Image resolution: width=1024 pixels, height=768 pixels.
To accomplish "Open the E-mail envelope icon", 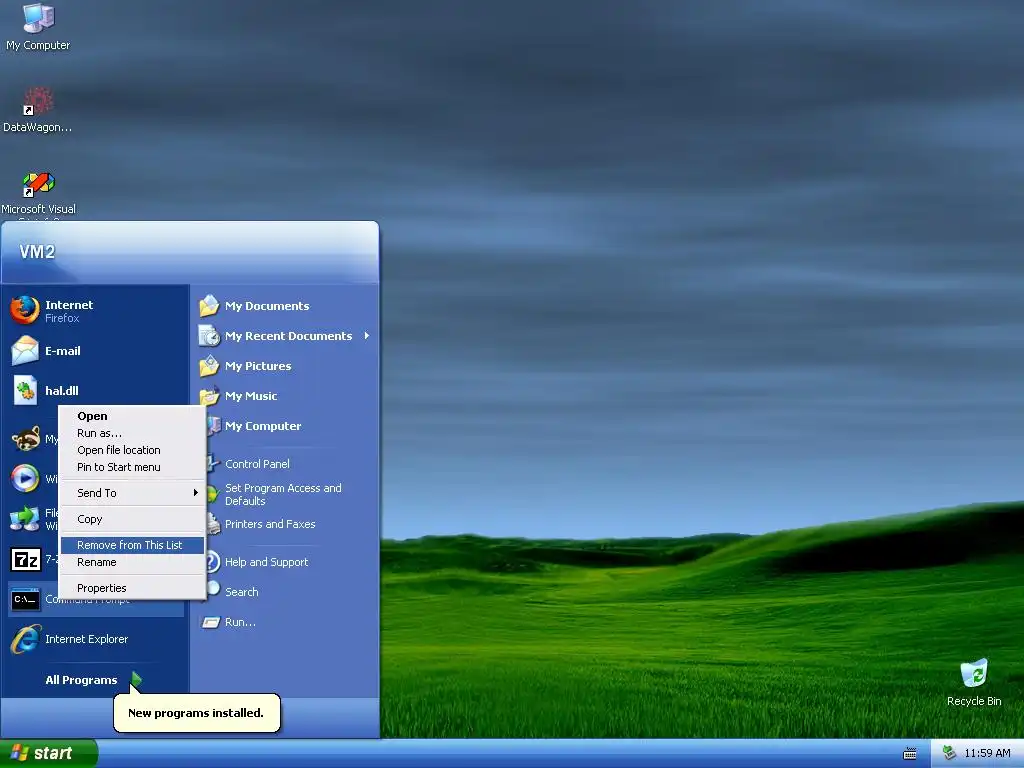I will [x=25, y=351].
